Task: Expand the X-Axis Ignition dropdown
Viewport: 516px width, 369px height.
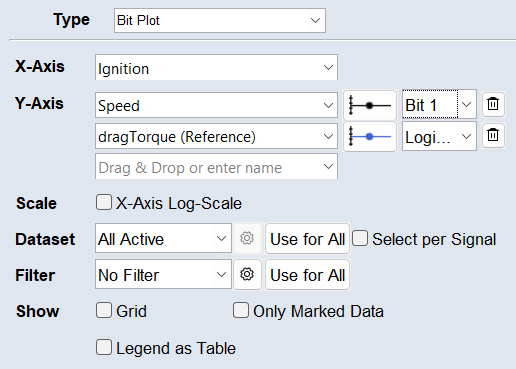Action: (x=216, y=68)
